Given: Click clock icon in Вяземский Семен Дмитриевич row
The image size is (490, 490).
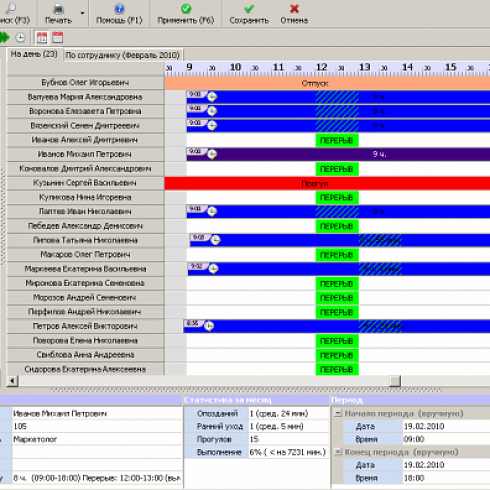Looking at the screenshot, I should click(212, 125).
